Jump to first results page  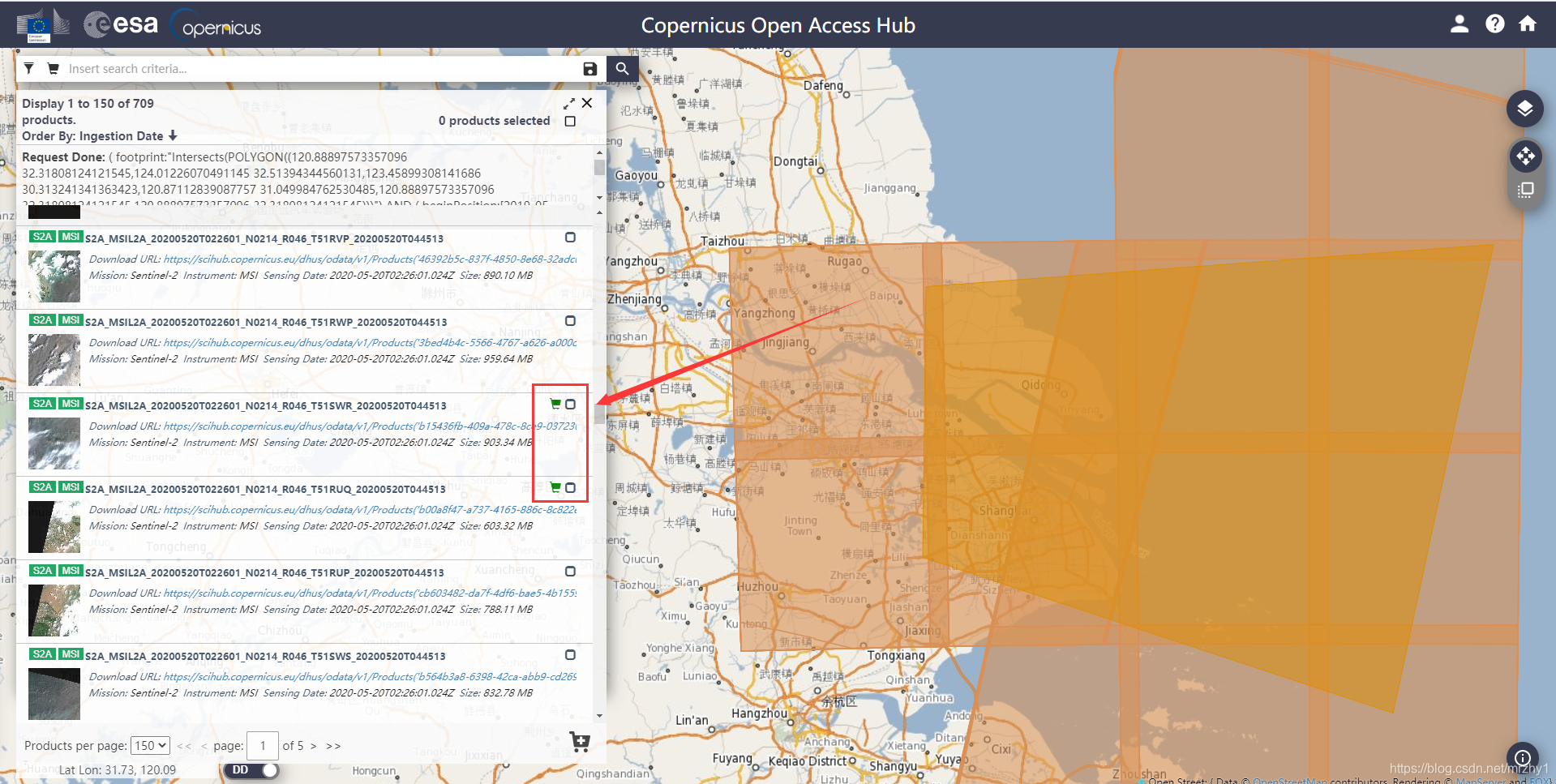[184, 746]
